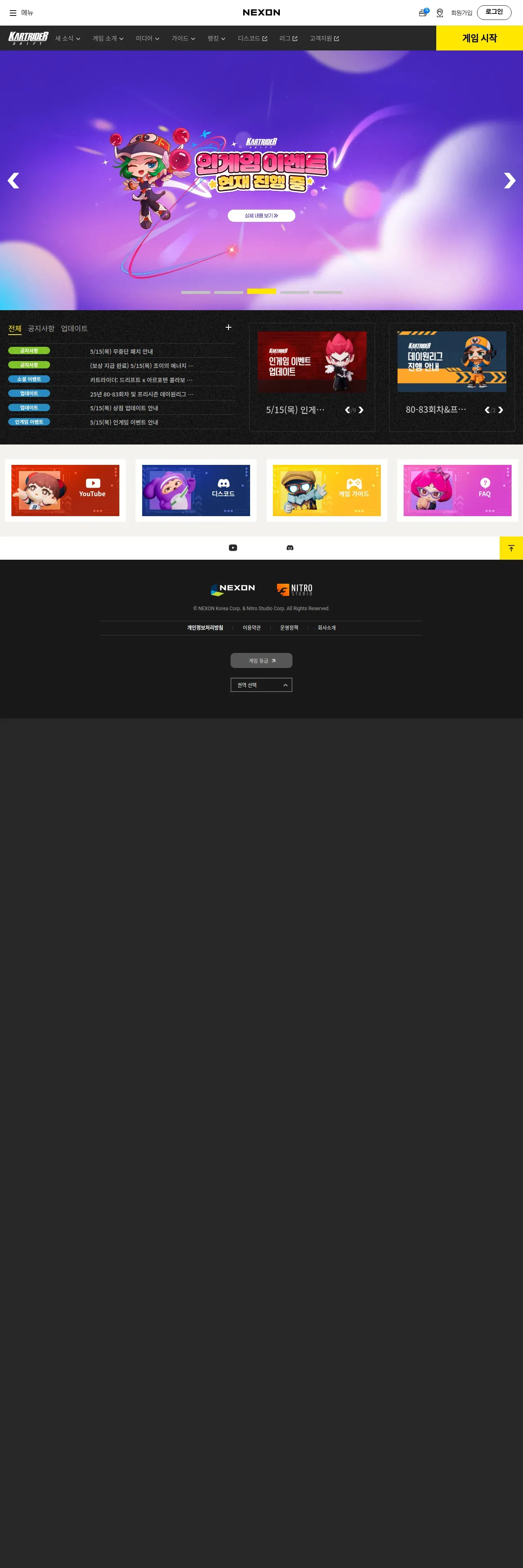Open the 게임 가이드 banner card
This screenshot has height=1568, width=523.
click(327, 491)
